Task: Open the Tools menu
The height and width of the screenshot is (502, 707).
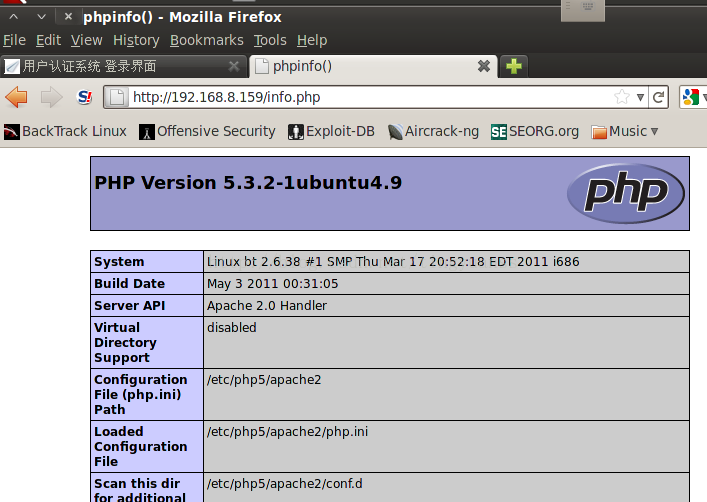Action: tap(270, 40)
